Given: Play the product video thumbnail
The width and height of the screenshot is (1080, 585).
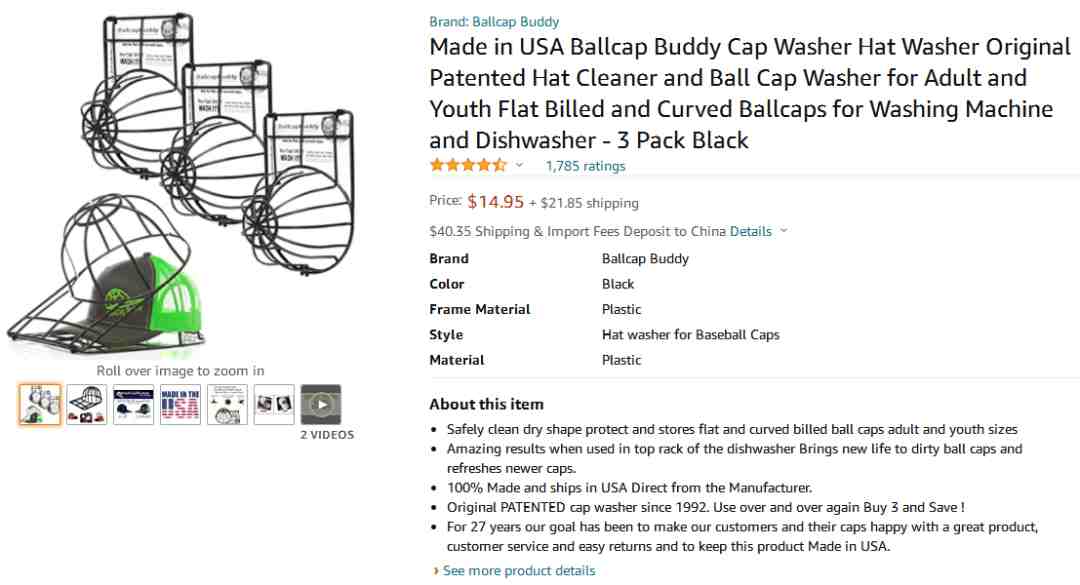Looking at the screenshot, I should click(x=321, y=404).
